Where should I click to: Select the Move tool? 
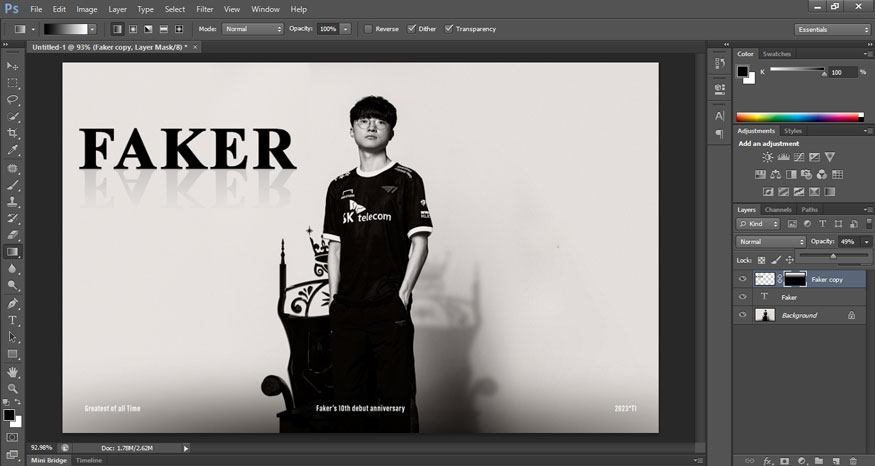pyautogui.click(x=12, y=66)
